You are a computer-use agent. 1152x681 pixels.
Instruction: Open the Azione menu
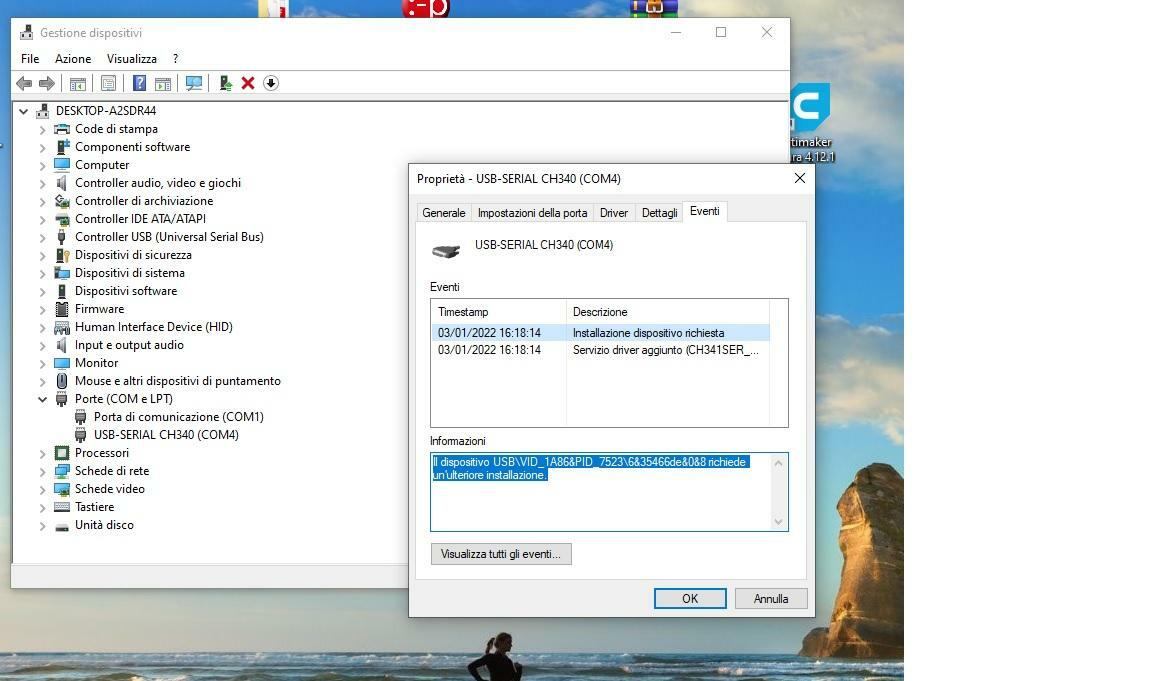click(73, 59)
